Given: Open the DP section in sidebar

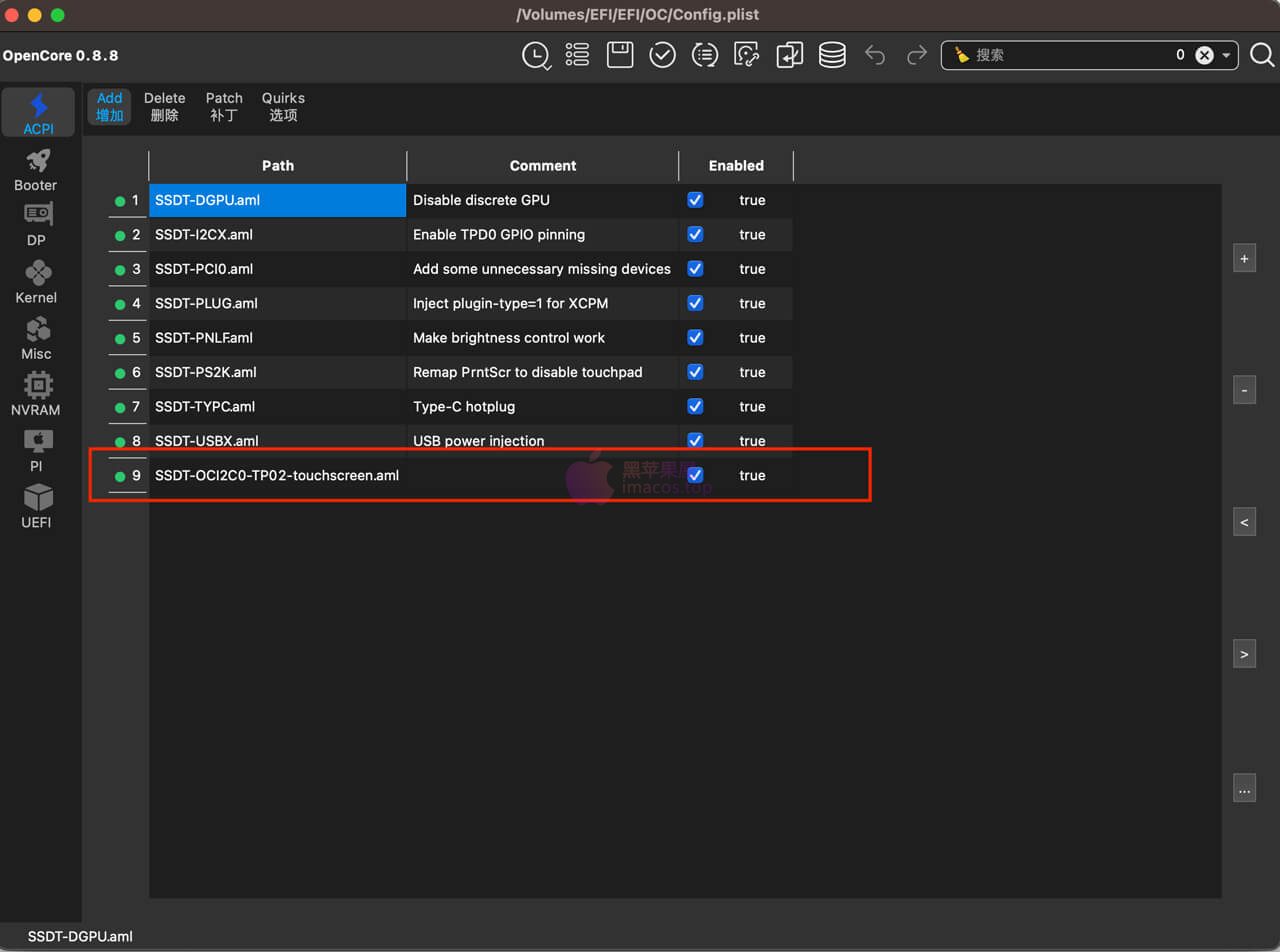Looking at the screenshot, I should [x=36, y=225].
